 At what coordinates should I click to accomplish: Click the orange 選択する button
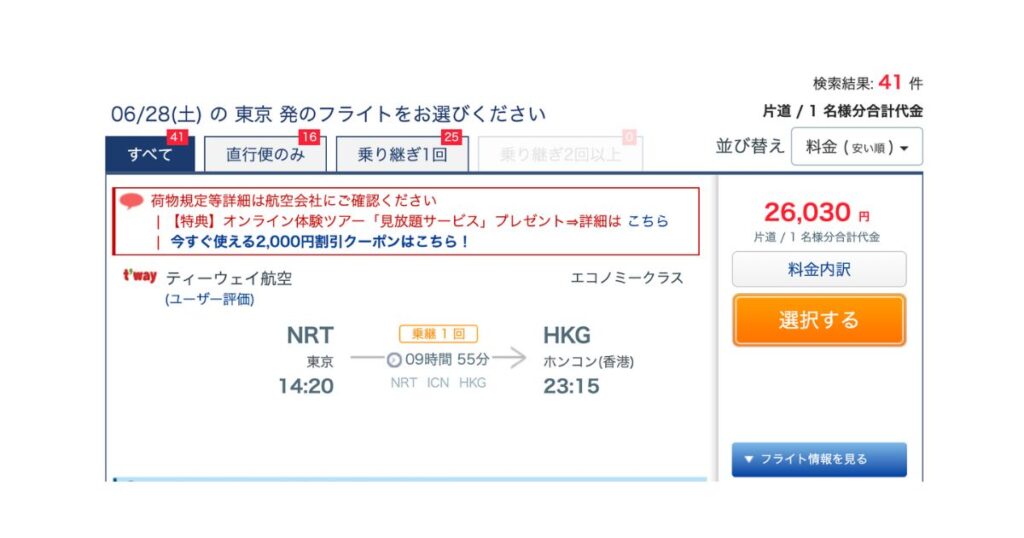click(x=819, y=320)
